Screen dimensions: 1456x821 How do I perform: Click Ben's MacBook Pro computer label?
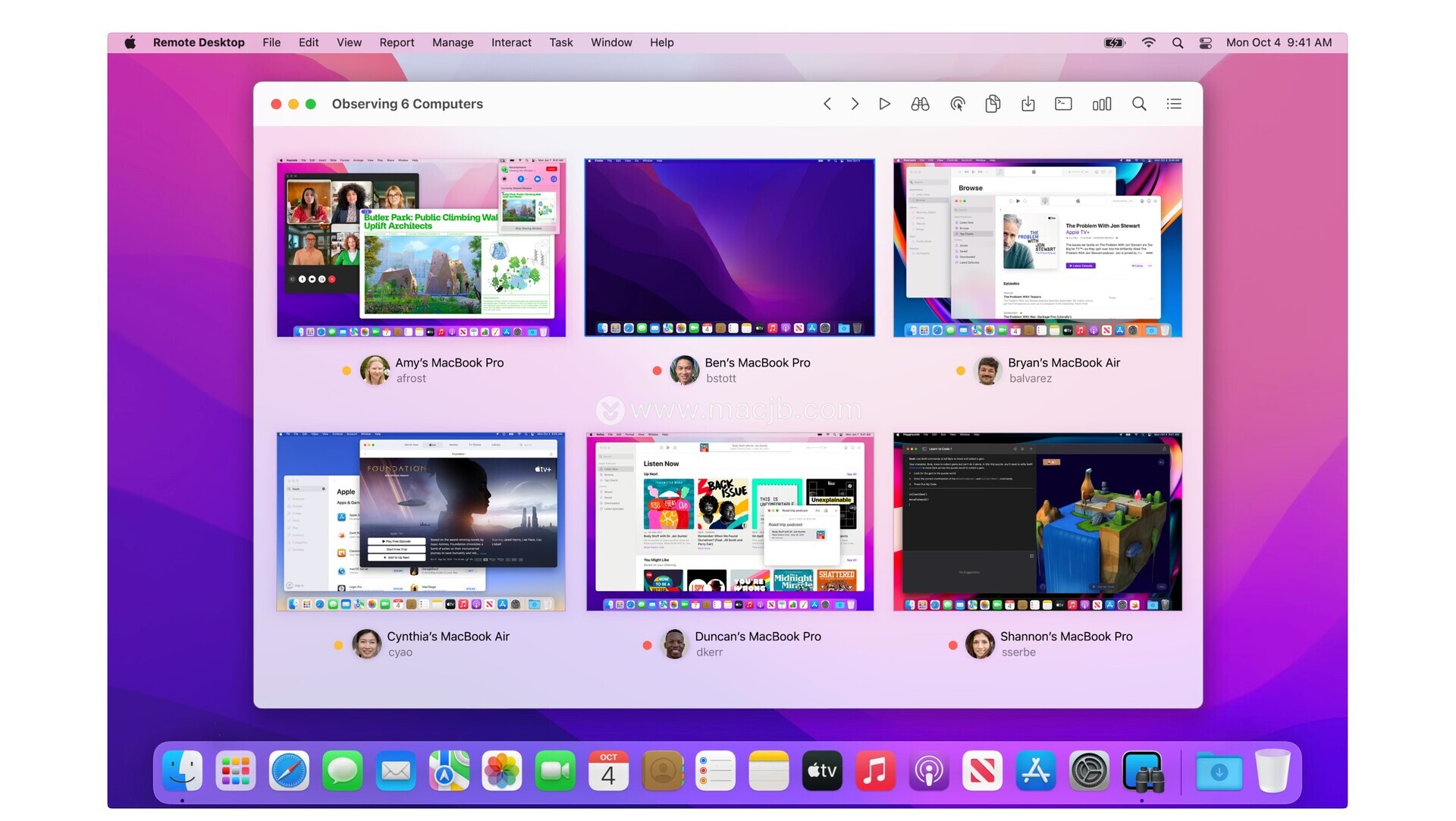tap(757, 363)
